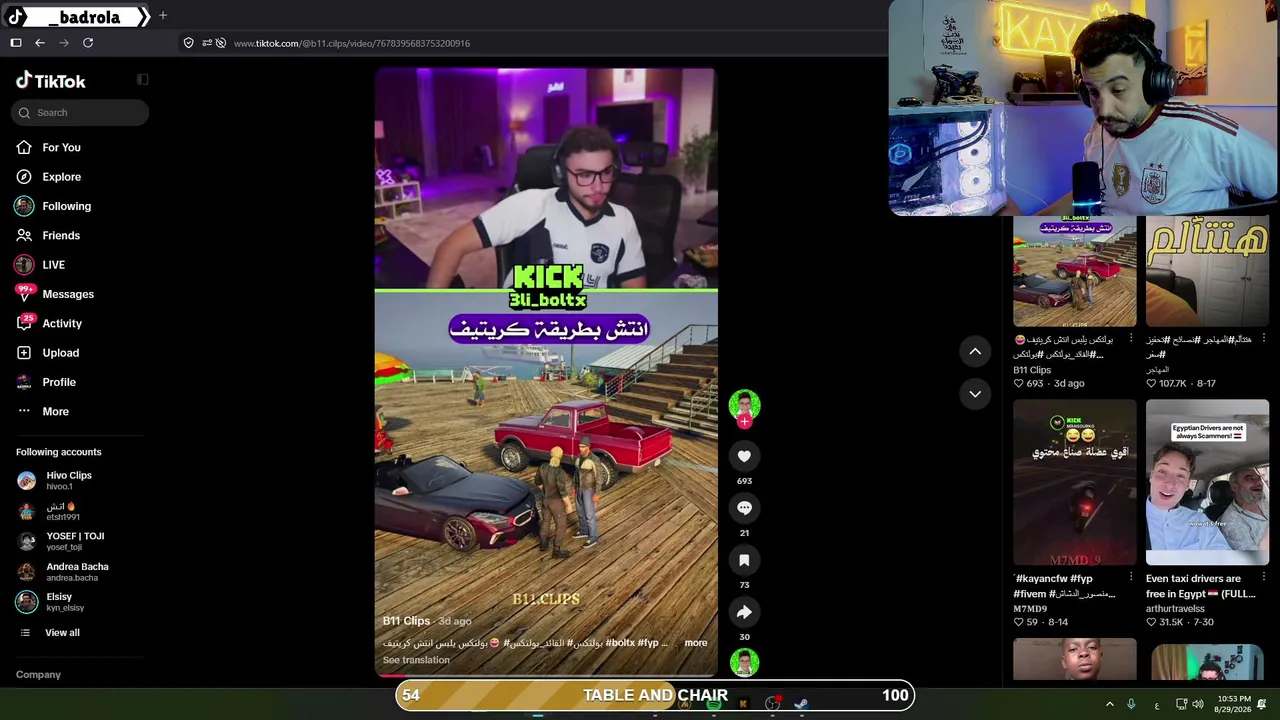Click the For You home icon
1280x720 pixels.
(24, 147)
